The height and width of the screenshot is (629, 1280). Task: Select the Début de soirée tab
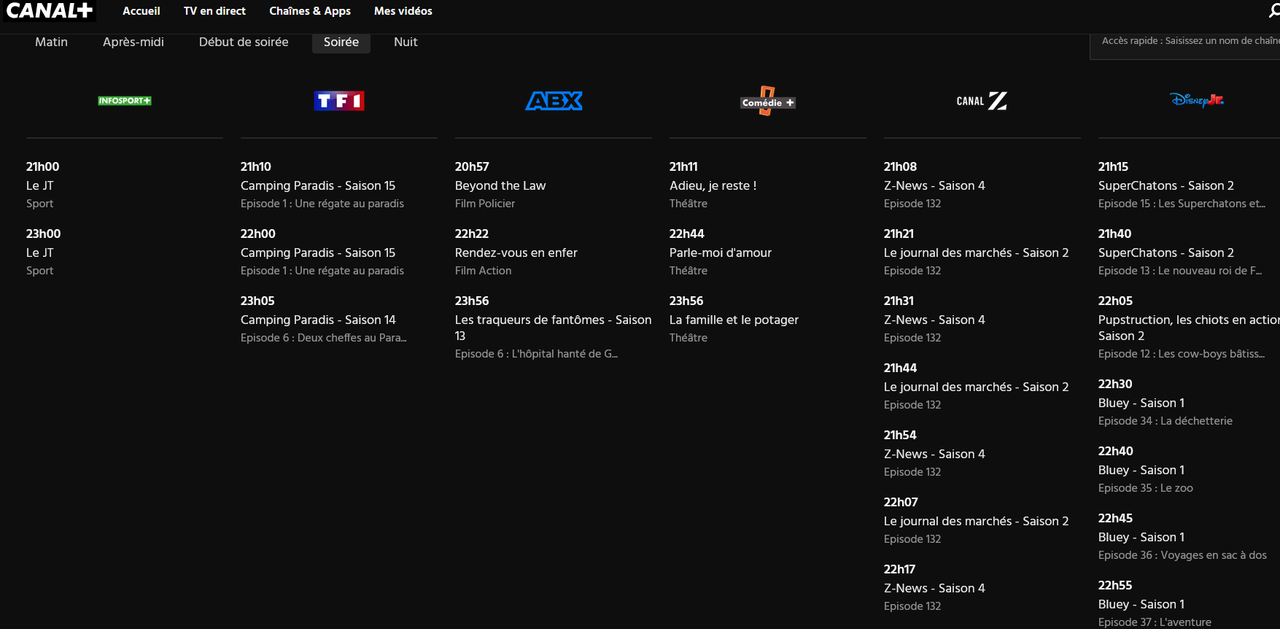(x=244, y=42)
